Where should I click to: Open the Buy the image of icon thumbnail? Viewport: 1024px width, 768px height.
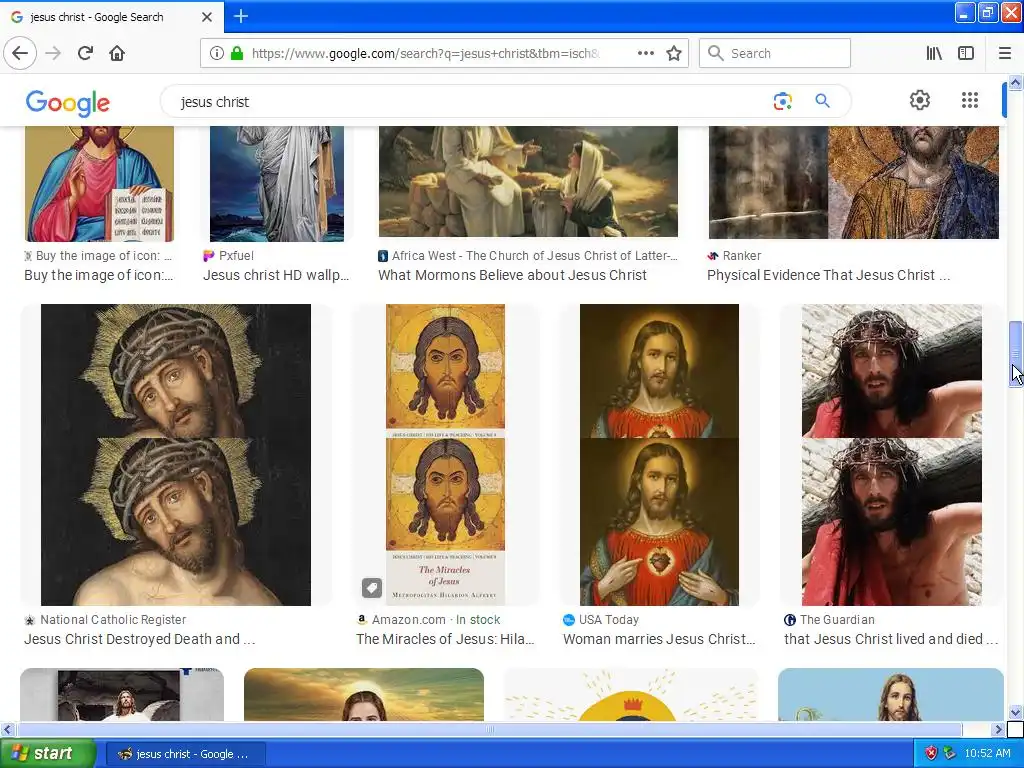(x=99, y=184)
